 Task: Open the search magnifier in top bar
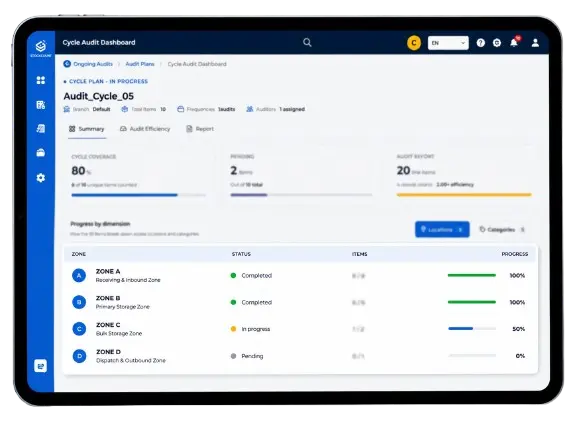[307, 42]
